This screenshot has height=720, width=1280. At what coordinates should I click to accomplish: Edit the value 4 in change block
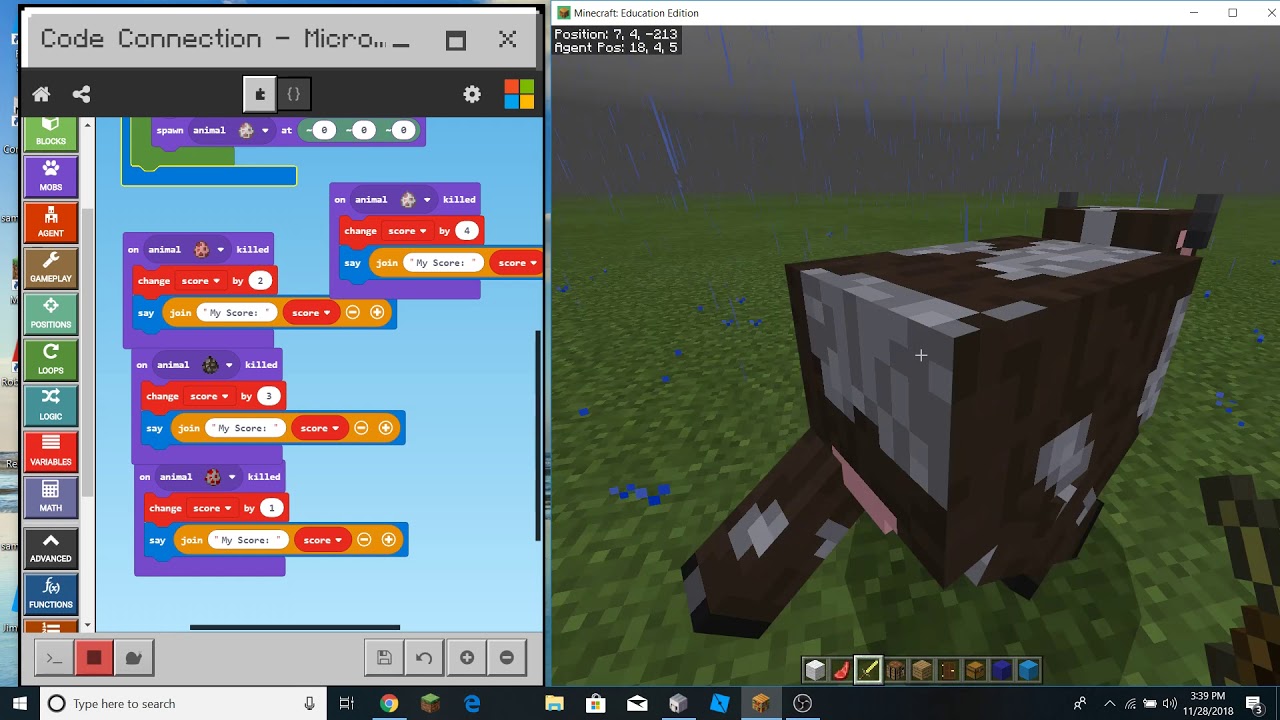467,231
